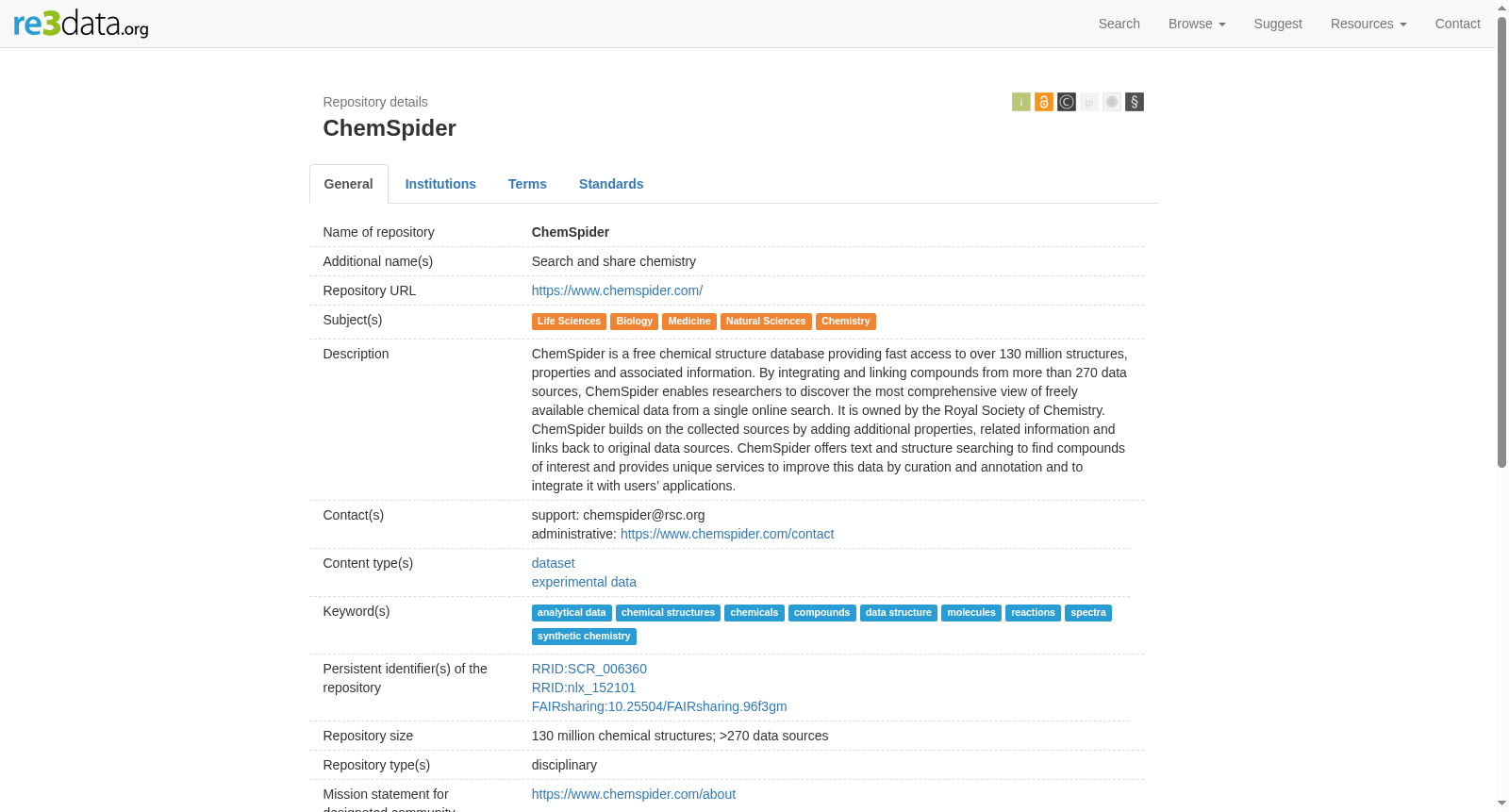Click the scrollbar down arrow
The height and width of the screenshot is (812, 1509).
point(1502,804)
